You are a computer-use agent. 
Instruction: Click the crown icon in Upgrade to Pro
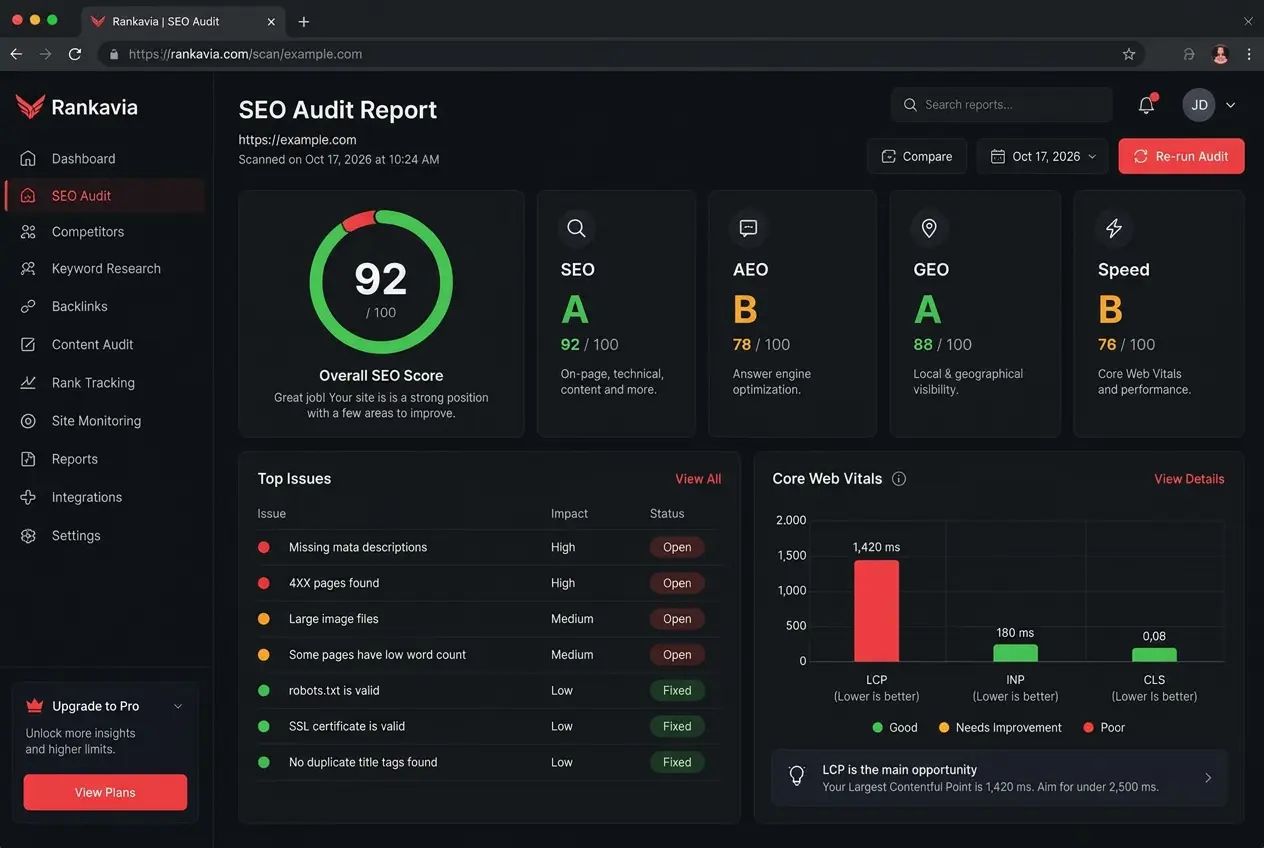click(35, 706)
